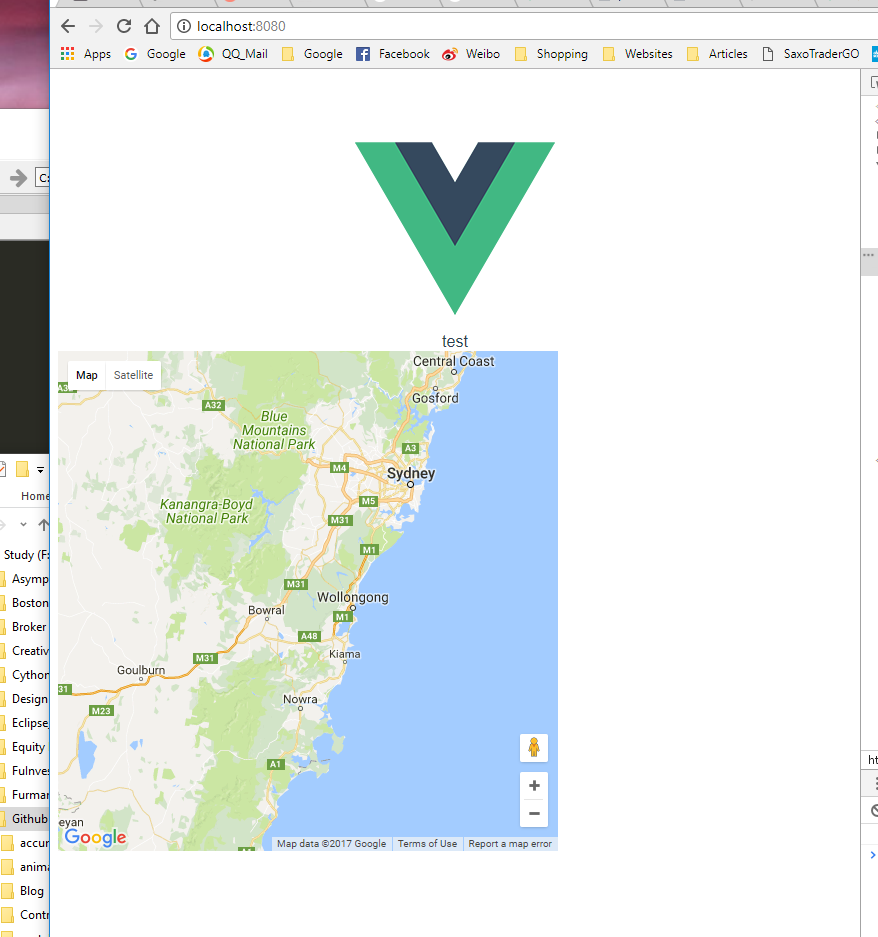Open the Apps grid bookmark
Screen dimensions: 878x937
tap(85, 54)
